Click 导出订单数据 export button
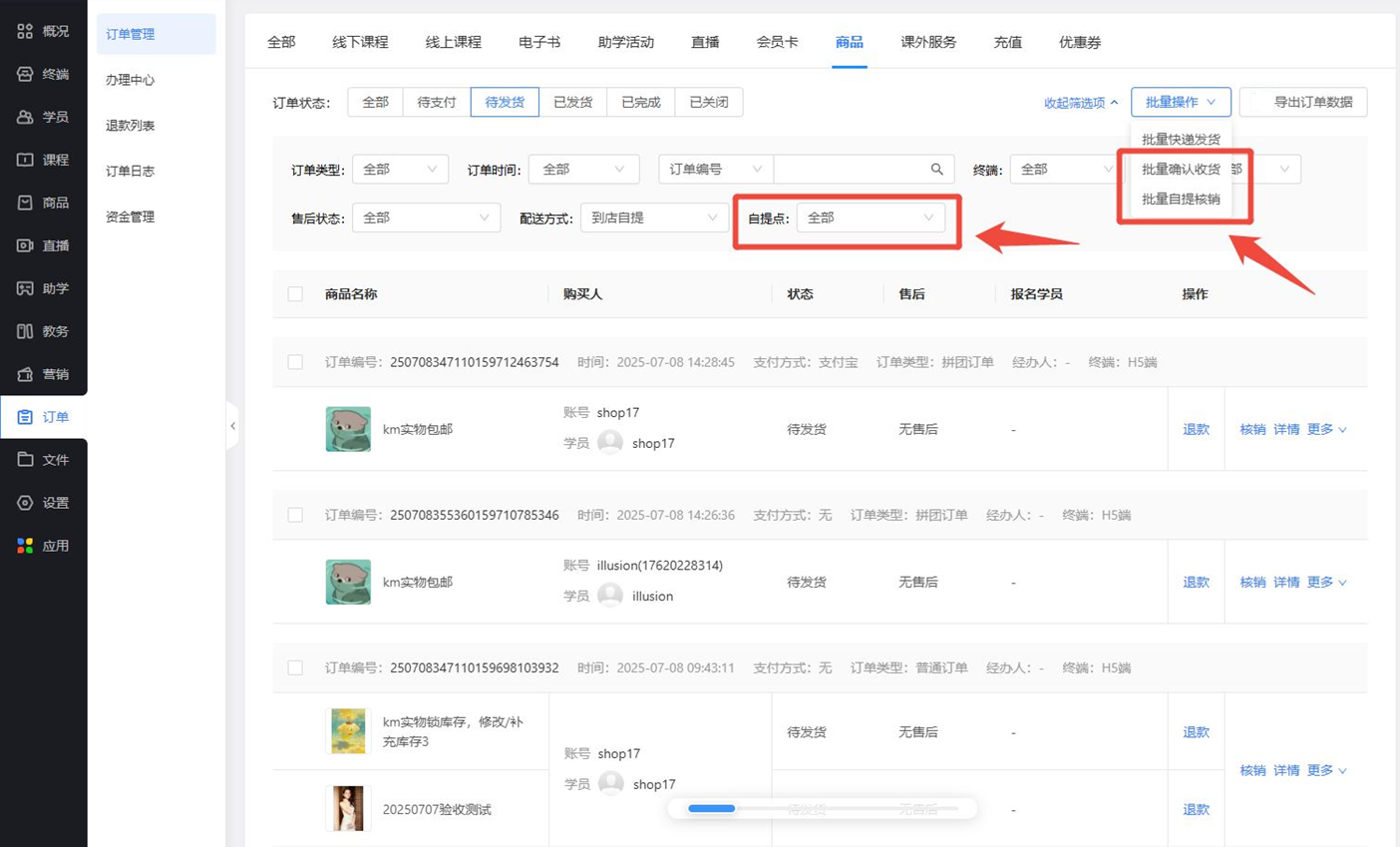Screen dimensions: 1400x847 coord(1303,102)
